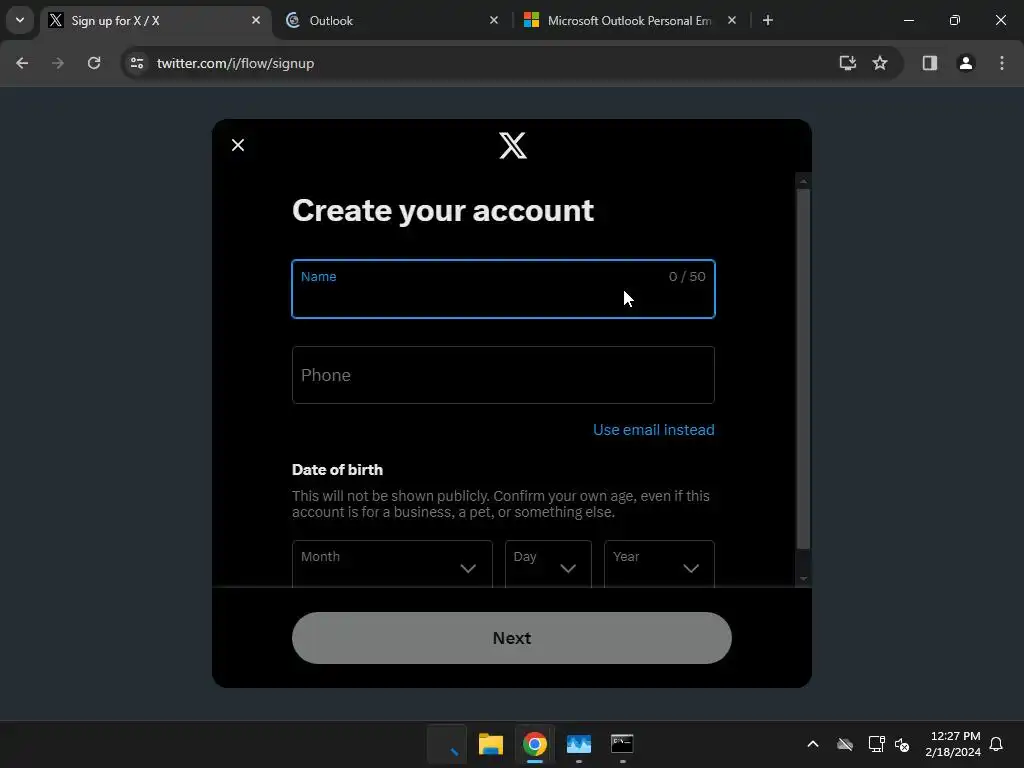Viewport: 1024px width, 768px height.
Task: Close the Sign up for X tab
Action: 256,20
